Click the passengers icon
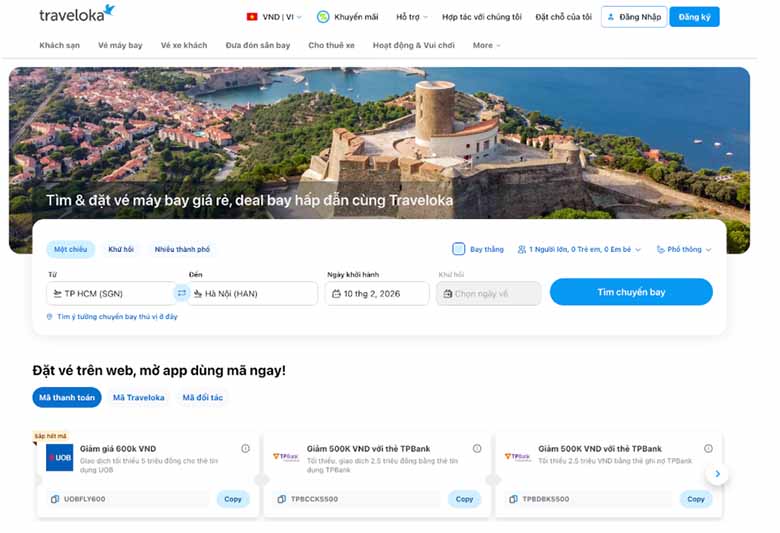Screen dimensions: 780x533 521,249
